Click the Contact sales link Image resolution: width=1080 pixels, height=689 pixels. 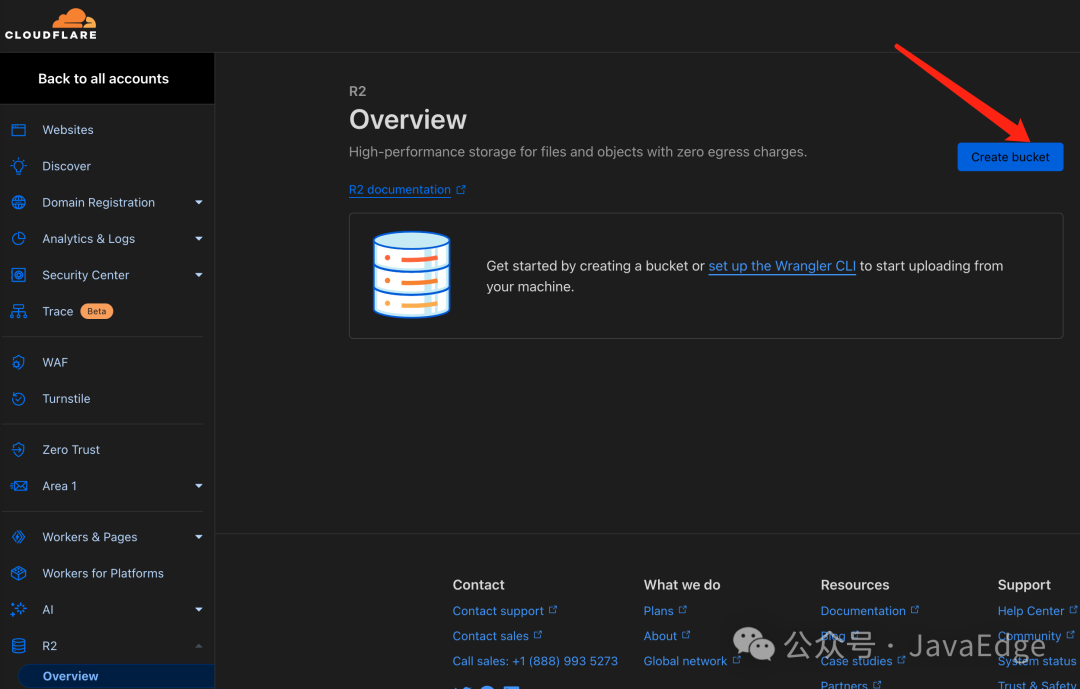(x=490, y=636)
